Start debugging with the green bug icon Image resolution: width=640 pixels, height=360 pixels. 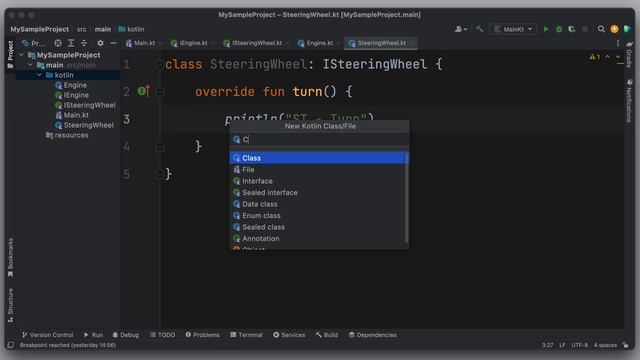(559, 29)
